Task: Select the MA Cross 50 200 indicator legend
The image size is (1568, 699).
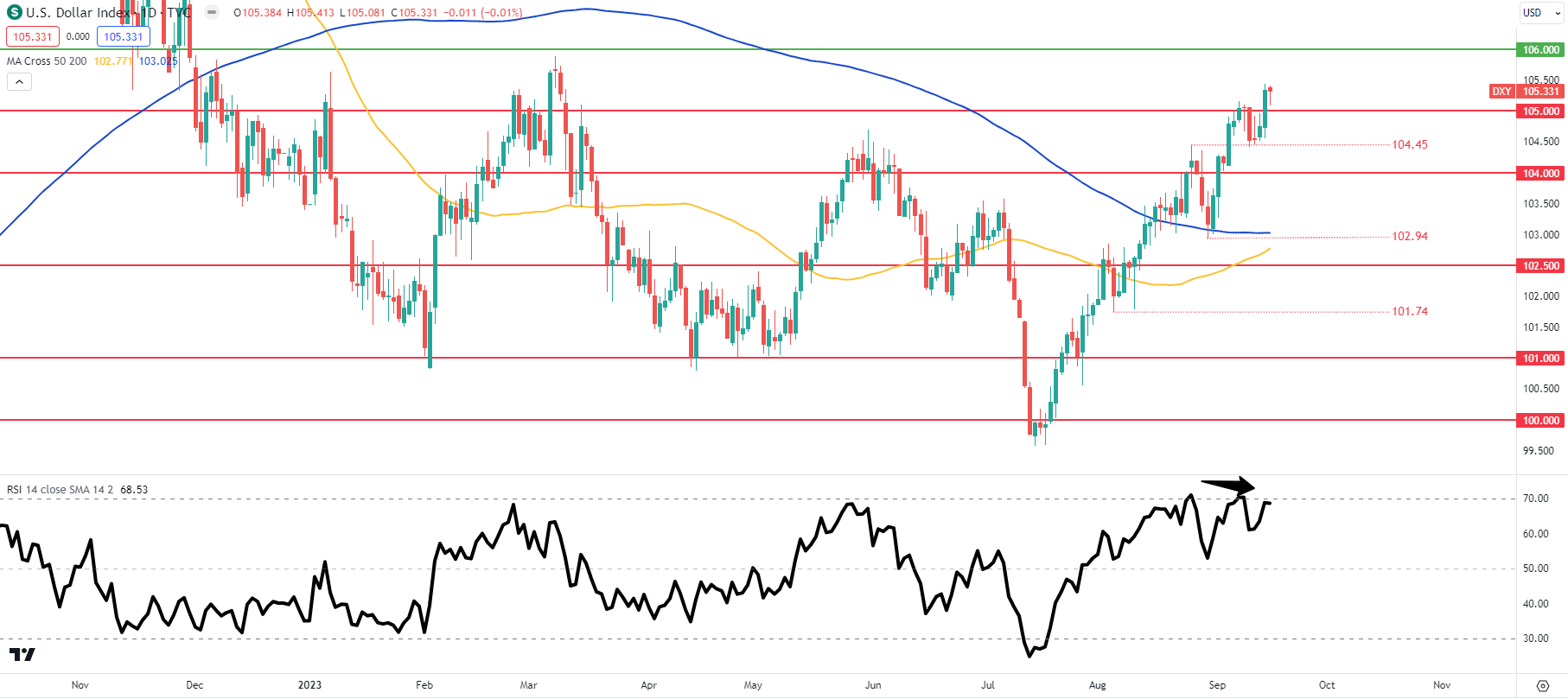Action: [x=47, y=61]
